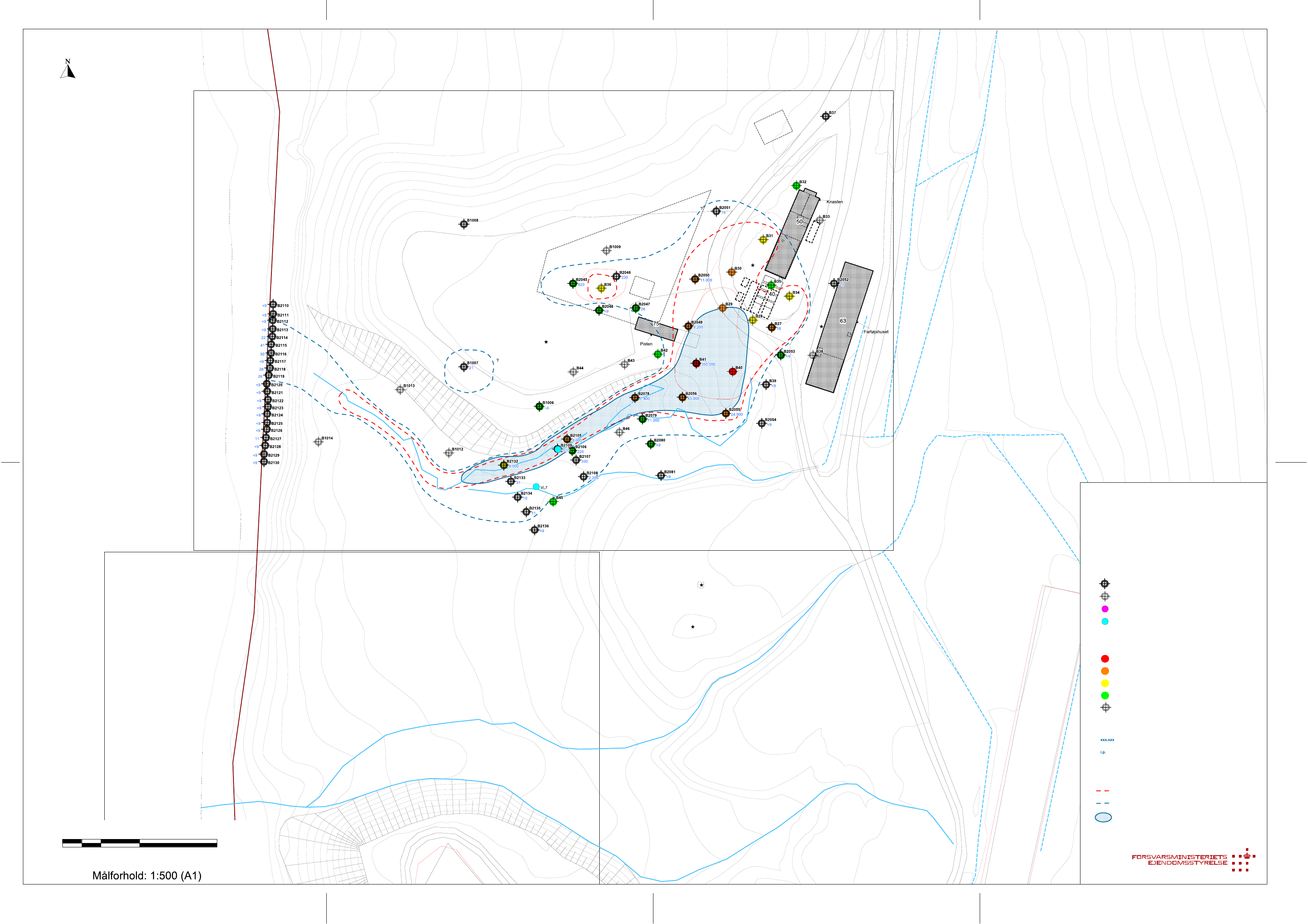Image resolution: width=1308 pixels, height=924 pixels.
Task: Click the red dashed line legend sample
Action: point(1102,791)
